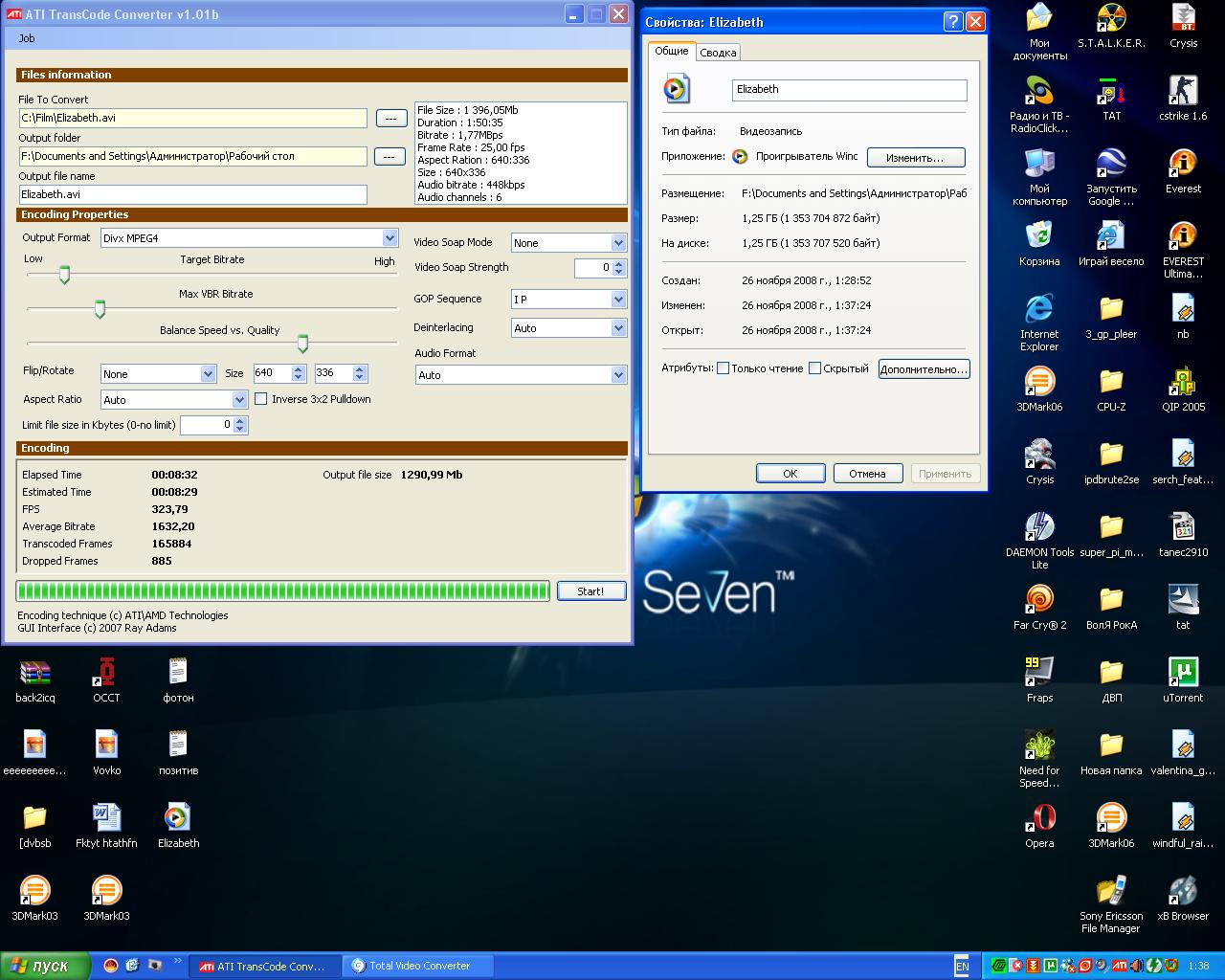Increase width Size 640 spinner

[x=298, y=369]
